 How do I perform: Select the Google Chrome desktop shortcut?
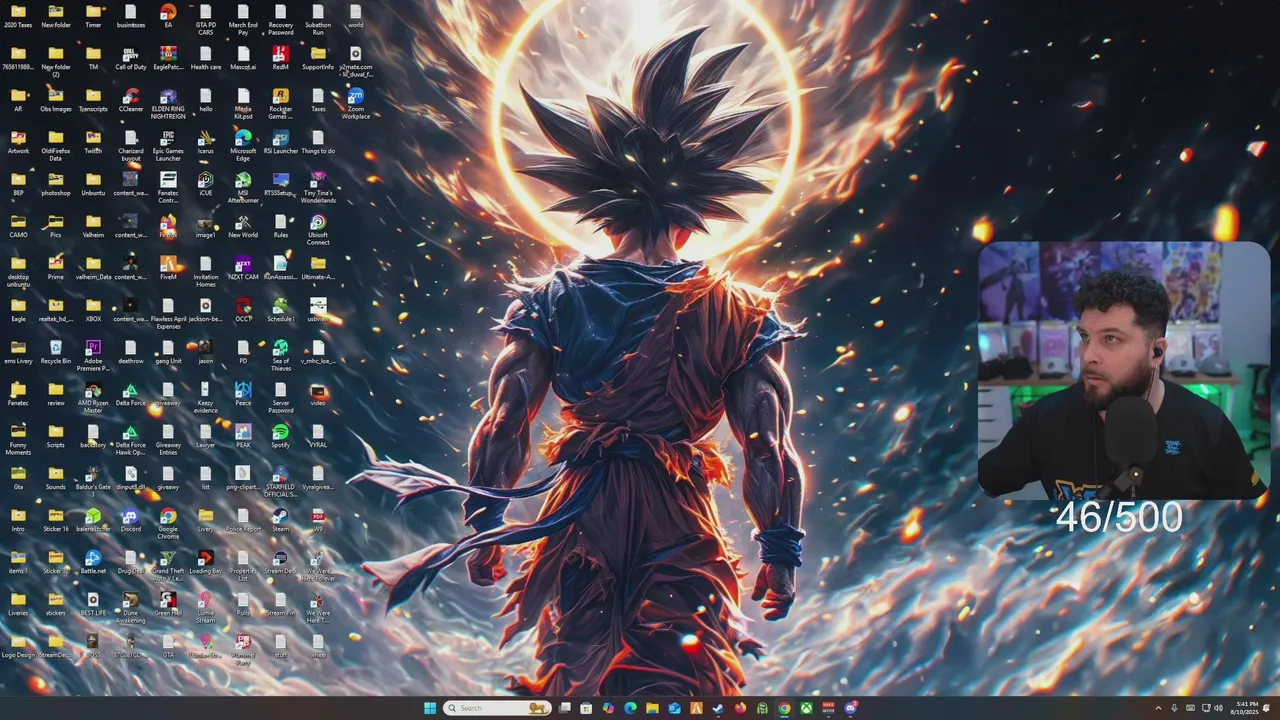coord(168,524)
